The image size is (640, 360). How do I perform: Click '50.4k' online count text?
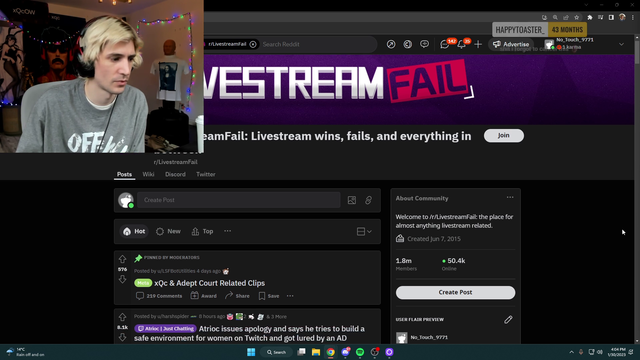pos(456,260)
